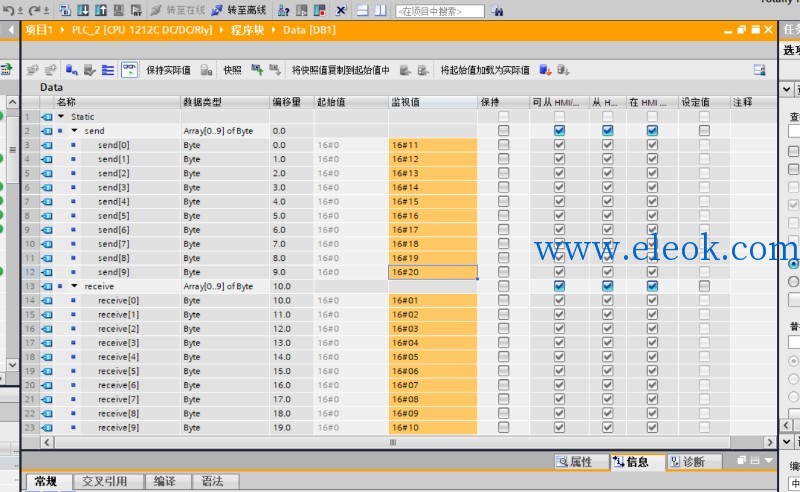Viewport: 800px width, 492px height.
Task: Toggle 设定值 checkbox for receive row
Action: point(704,286)
